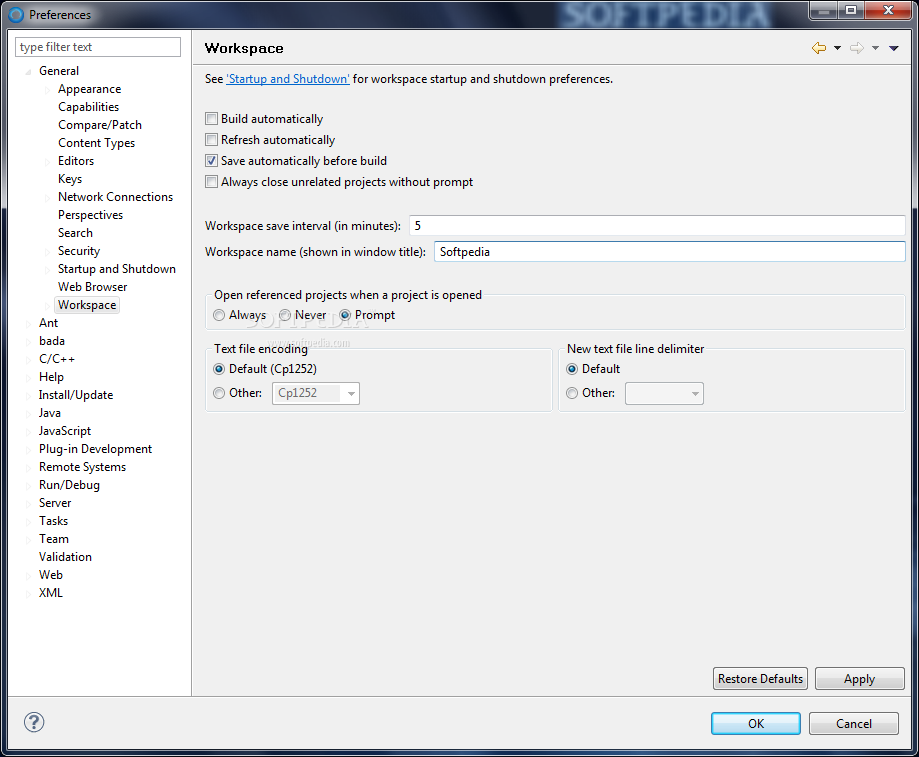Click the type filter text field
Image resolution: width=919 pixels, height=757 pixels.
(98, 47)
